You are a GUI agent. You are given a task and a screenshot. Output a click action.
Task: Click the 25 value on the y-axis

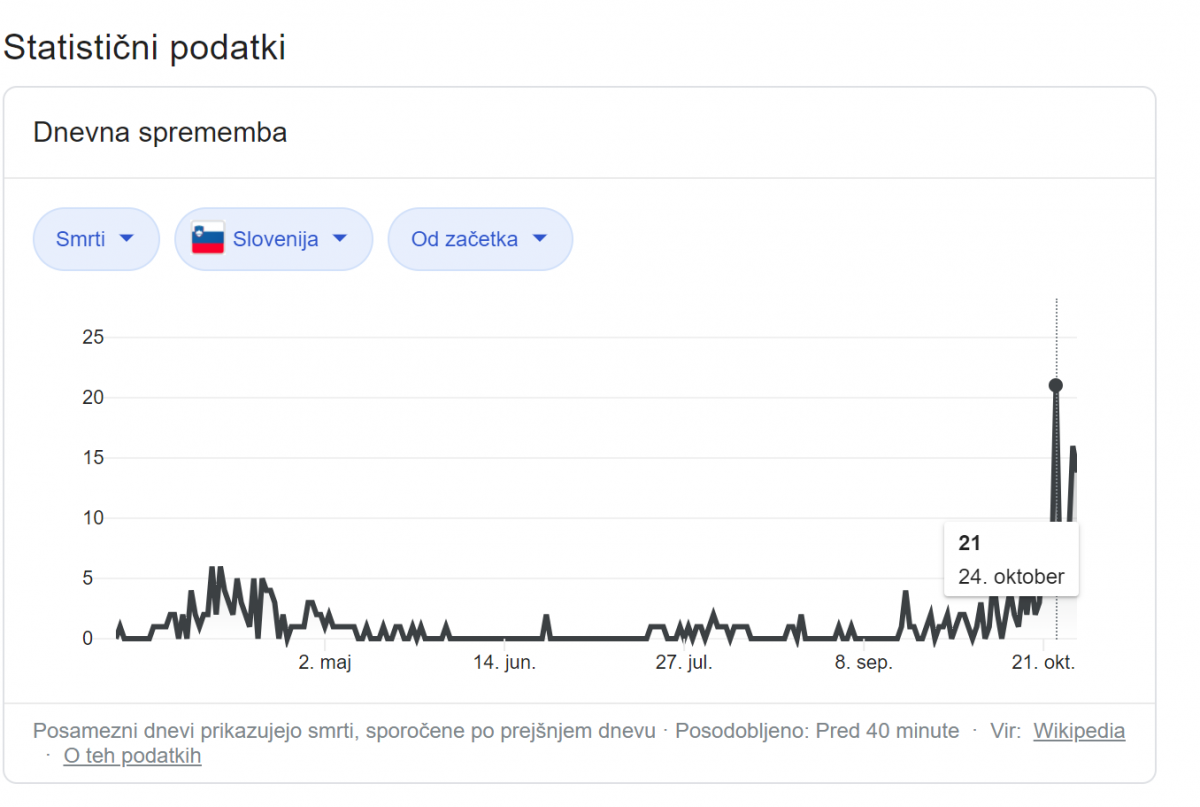pos(93,337)
